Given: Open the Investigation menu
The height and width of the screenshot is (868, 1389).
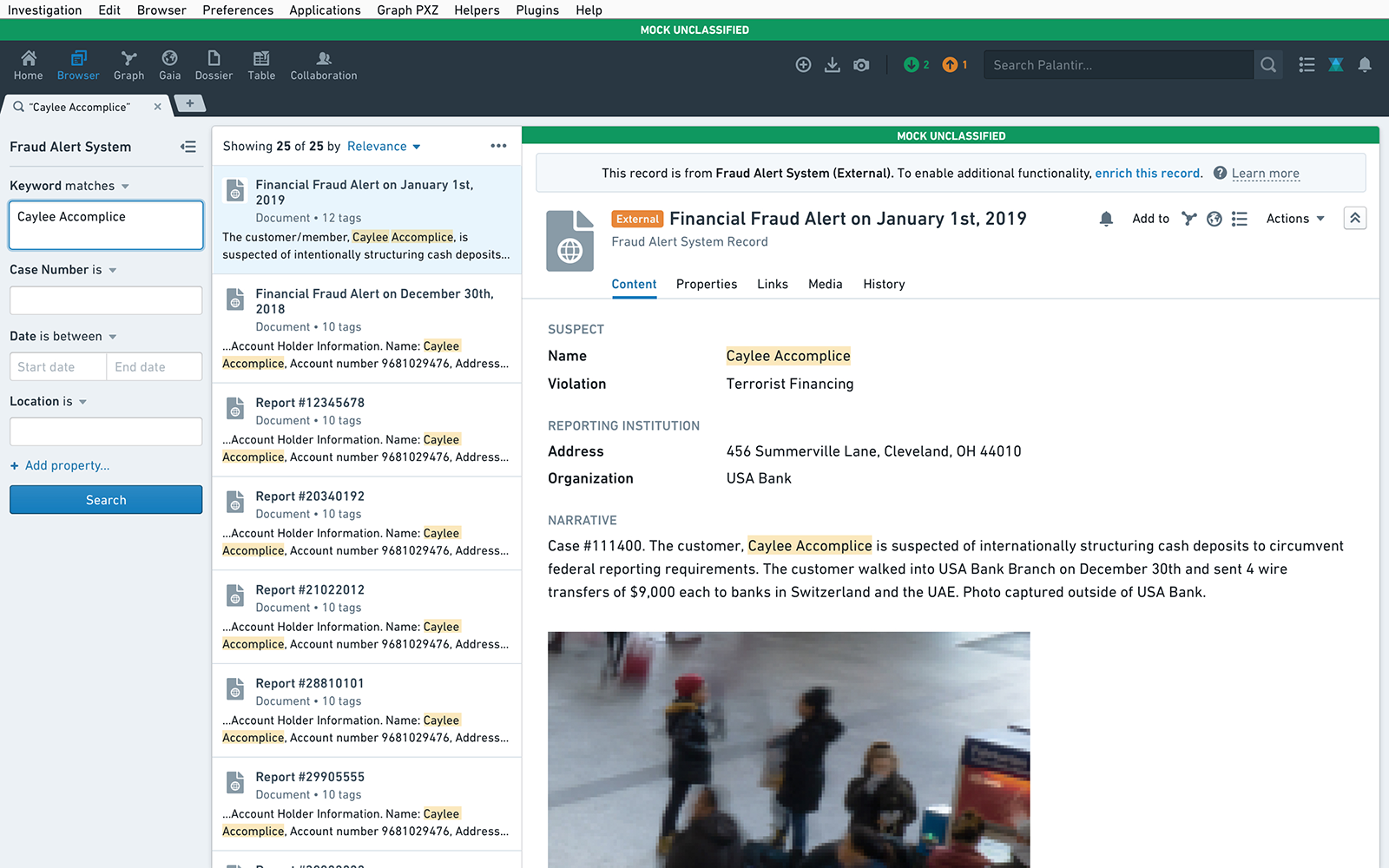Looking at the screenshot, I should pyautogui.click(x=45, y=10).
